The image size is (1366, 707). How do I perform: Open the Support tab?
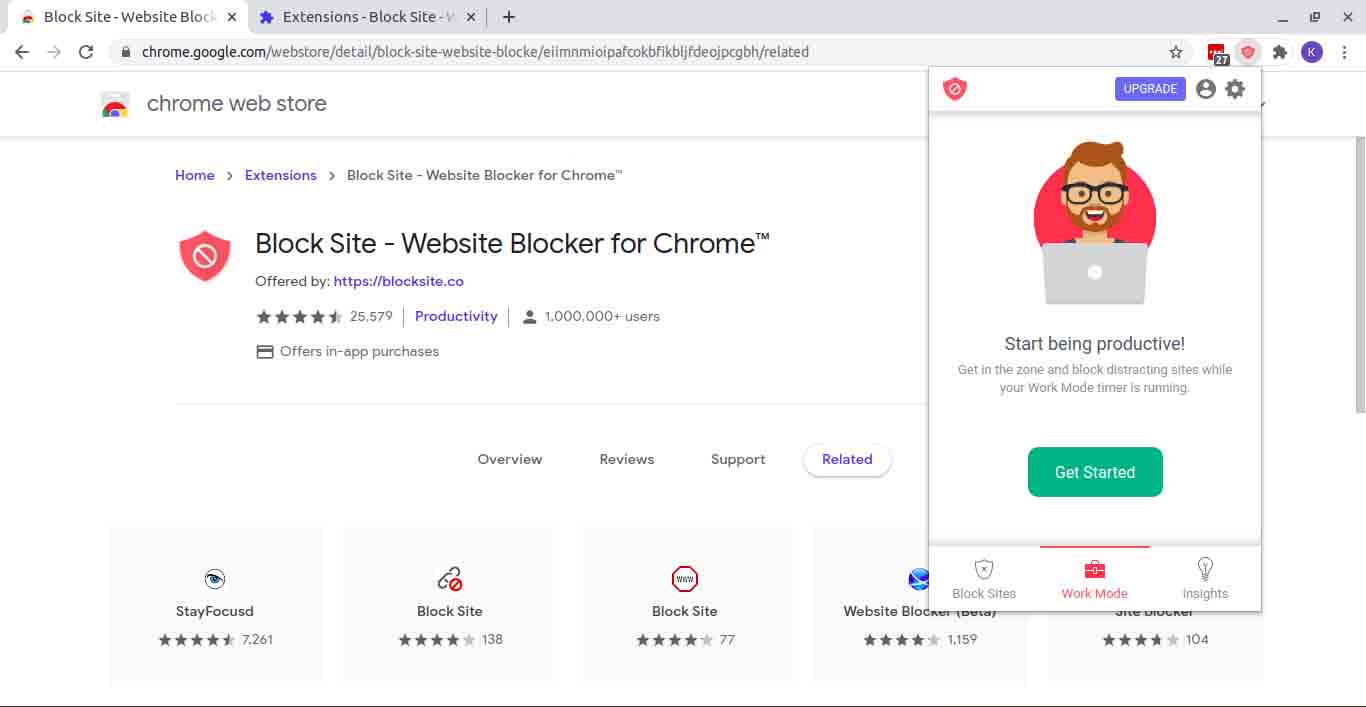point(738,460)
